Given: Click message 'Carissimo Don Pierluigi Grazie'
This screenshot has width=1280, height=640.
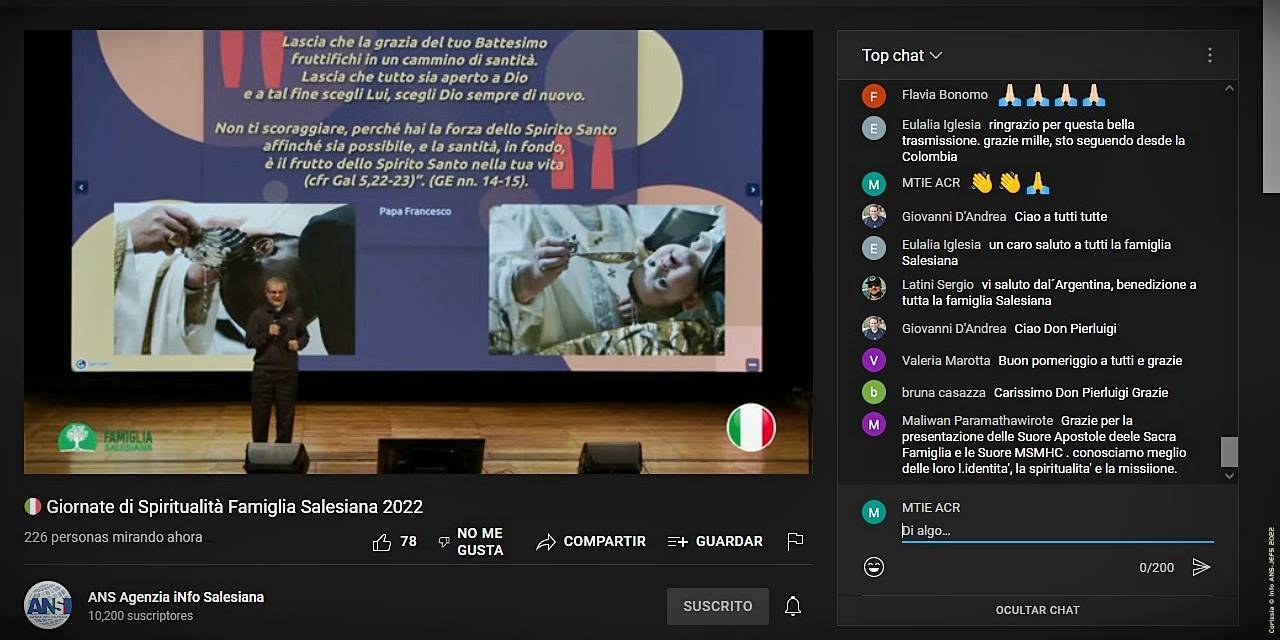Looking at the screenshot, I should point(1081,393).
